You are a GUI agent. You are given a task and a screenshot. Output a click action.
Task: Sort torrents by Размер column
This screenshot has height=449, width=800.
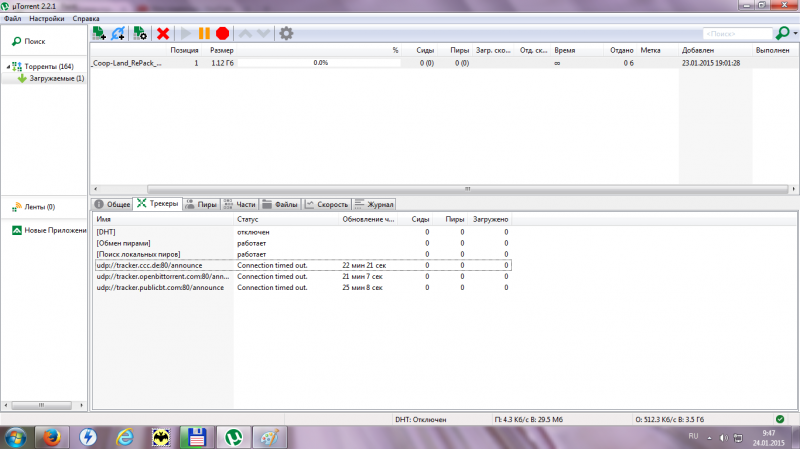(x=221, y=50)
